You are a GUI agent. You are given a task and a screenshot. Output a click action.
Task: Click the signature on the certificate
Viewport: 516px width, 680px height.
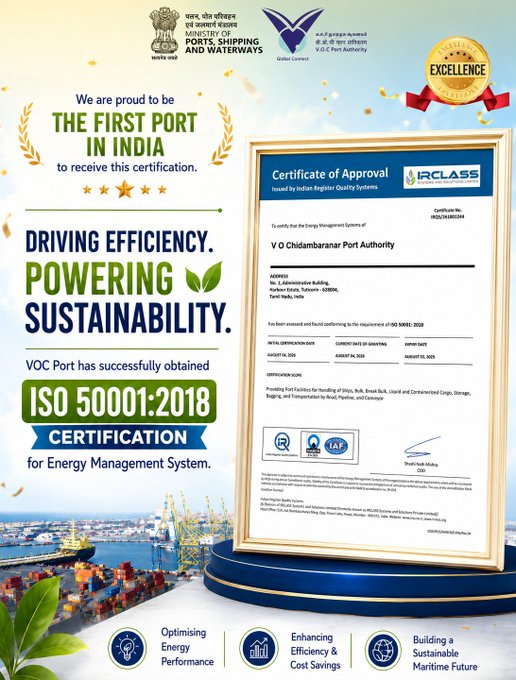click(421, 448)
